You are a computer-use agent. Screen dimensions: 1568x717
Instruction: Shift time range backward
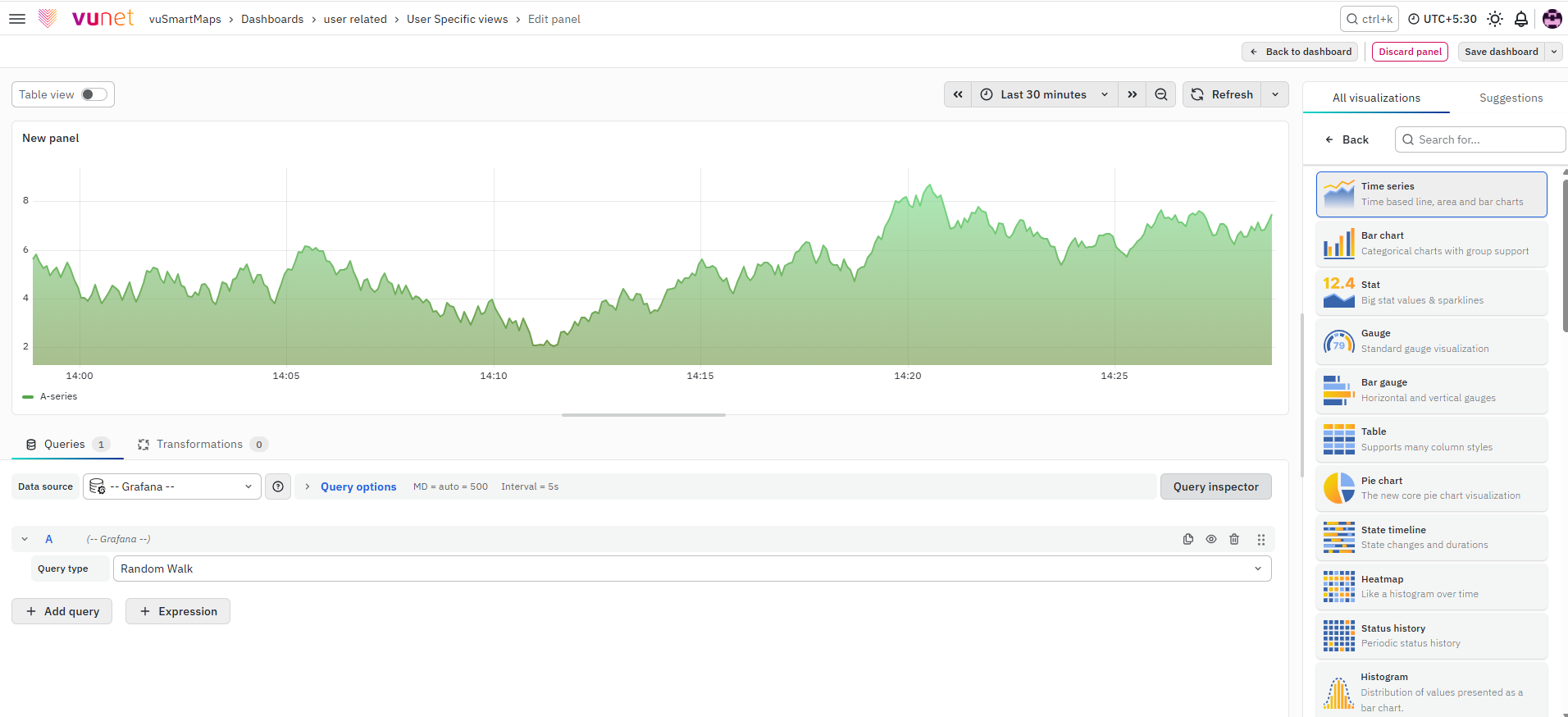(958, 94)
